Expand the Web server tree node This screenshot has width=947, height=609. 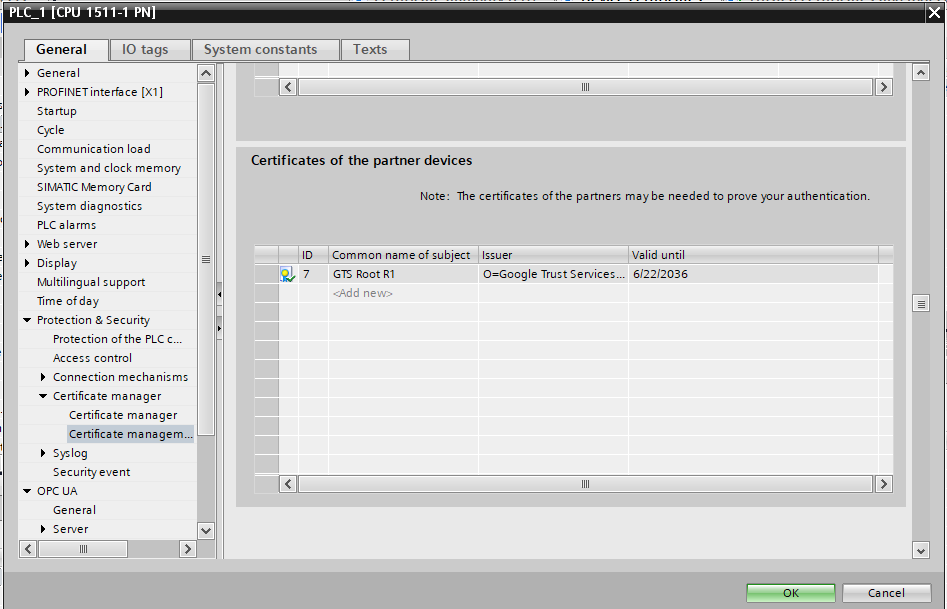click(x=28, y=244)
